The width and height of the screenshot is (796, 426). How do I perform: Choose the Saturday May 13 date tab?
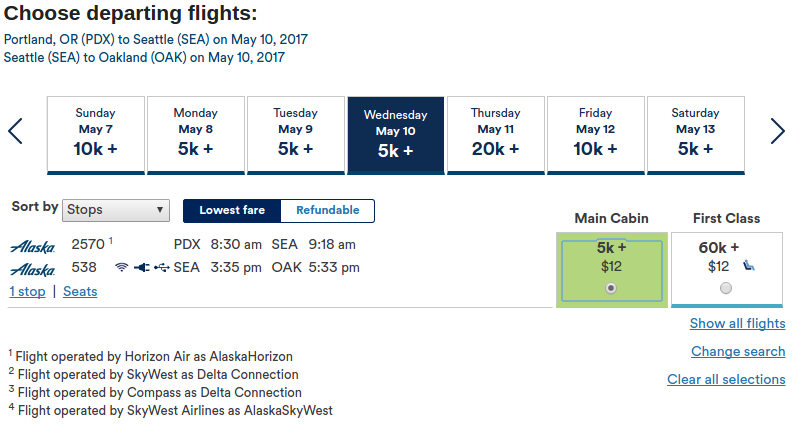pyautogui.click(x=695, y=133)
